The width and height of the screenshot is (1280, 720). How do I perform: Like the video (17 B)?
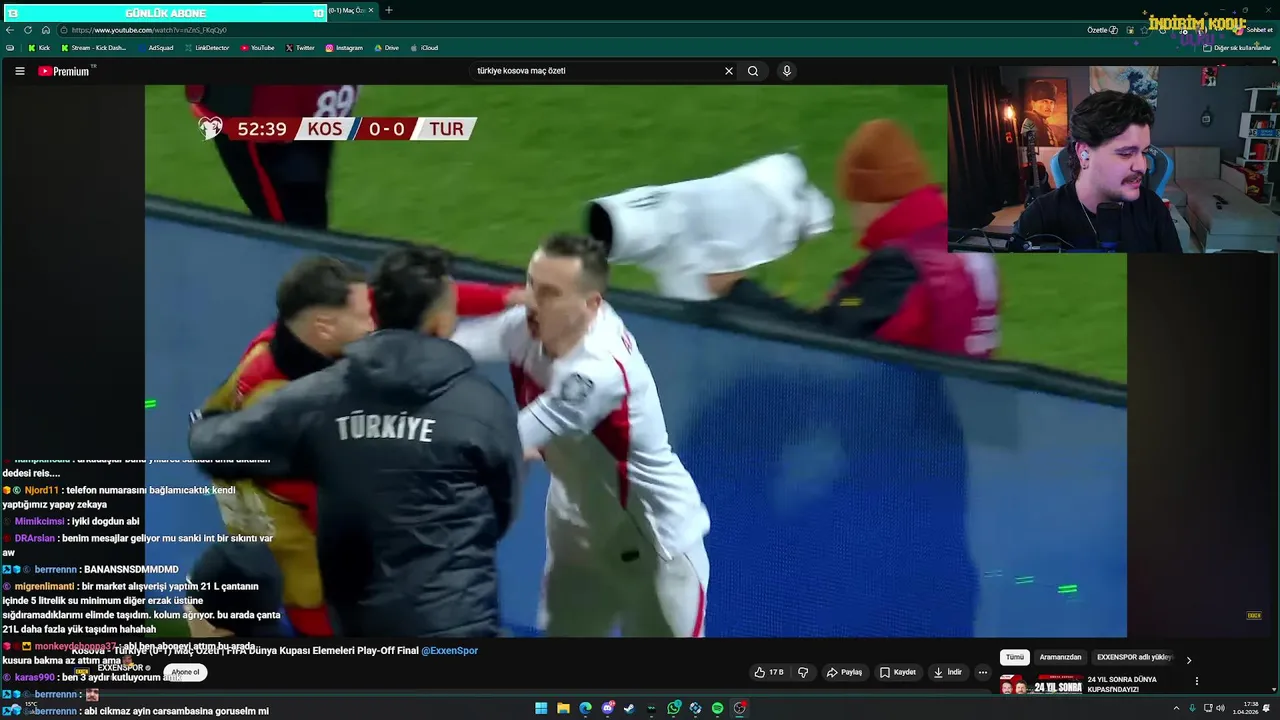(x=769, y=672)
